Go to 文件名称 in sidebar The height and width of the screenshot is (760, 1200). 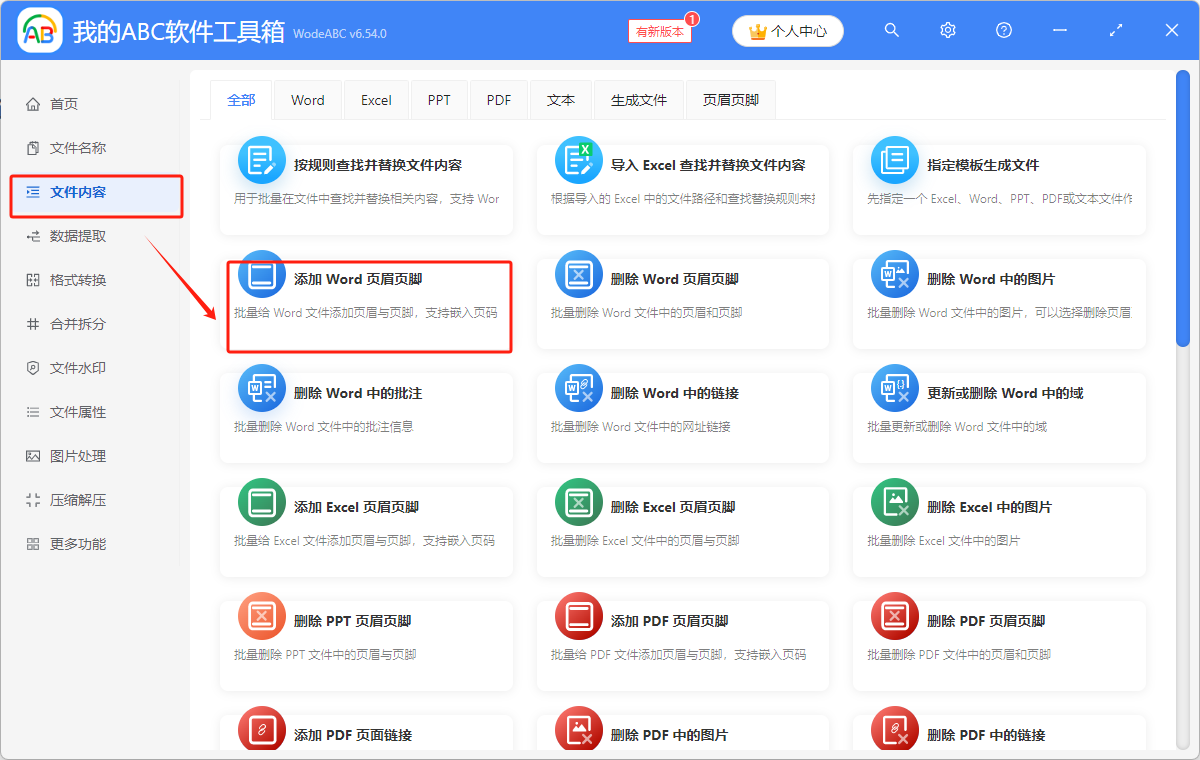tap(78, 148)
